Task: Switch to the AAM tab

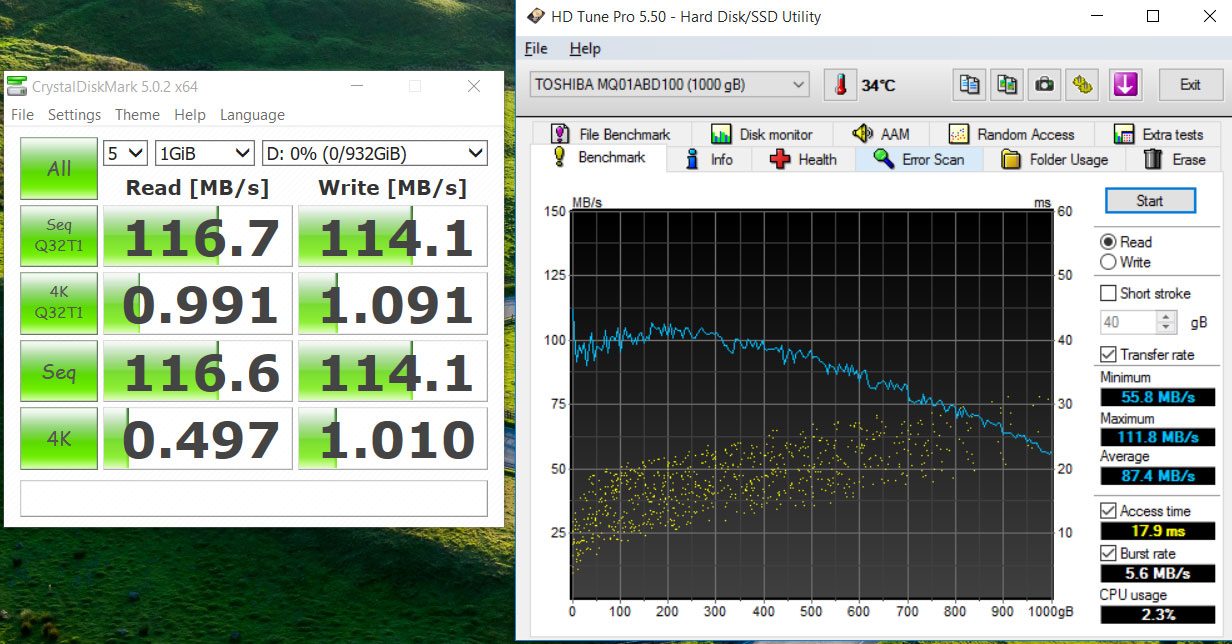Action: 881,134
